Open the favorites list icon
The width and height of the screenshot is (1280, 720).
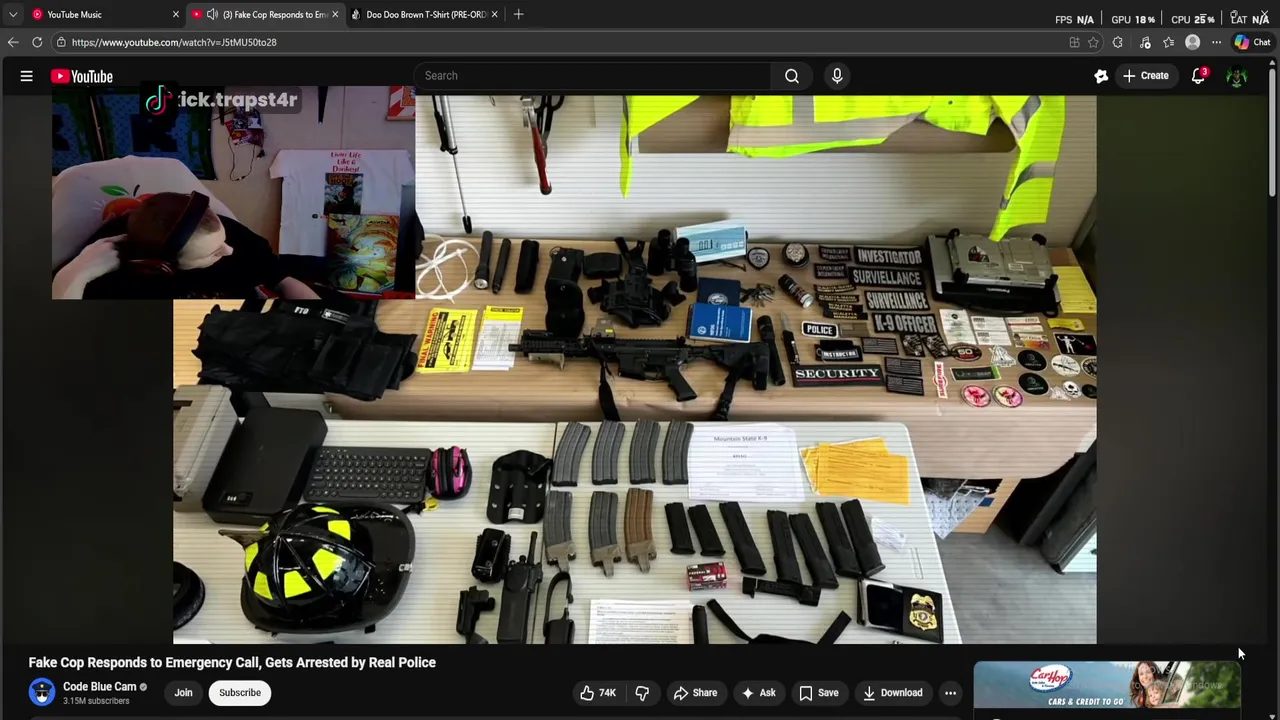pyautogui.click(x=1168, y=42)
